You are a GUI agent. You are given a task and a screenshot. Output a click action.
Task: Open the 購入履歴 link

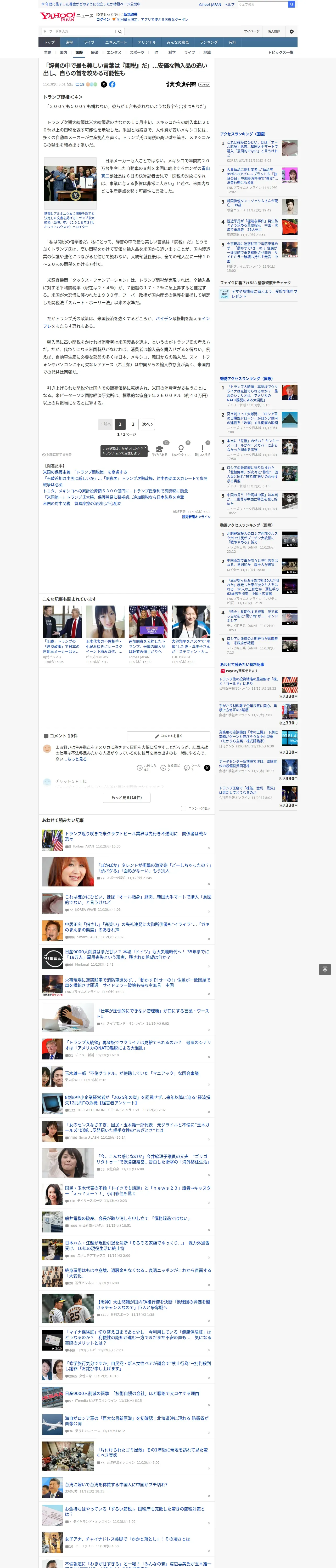(x=274, y=32)
